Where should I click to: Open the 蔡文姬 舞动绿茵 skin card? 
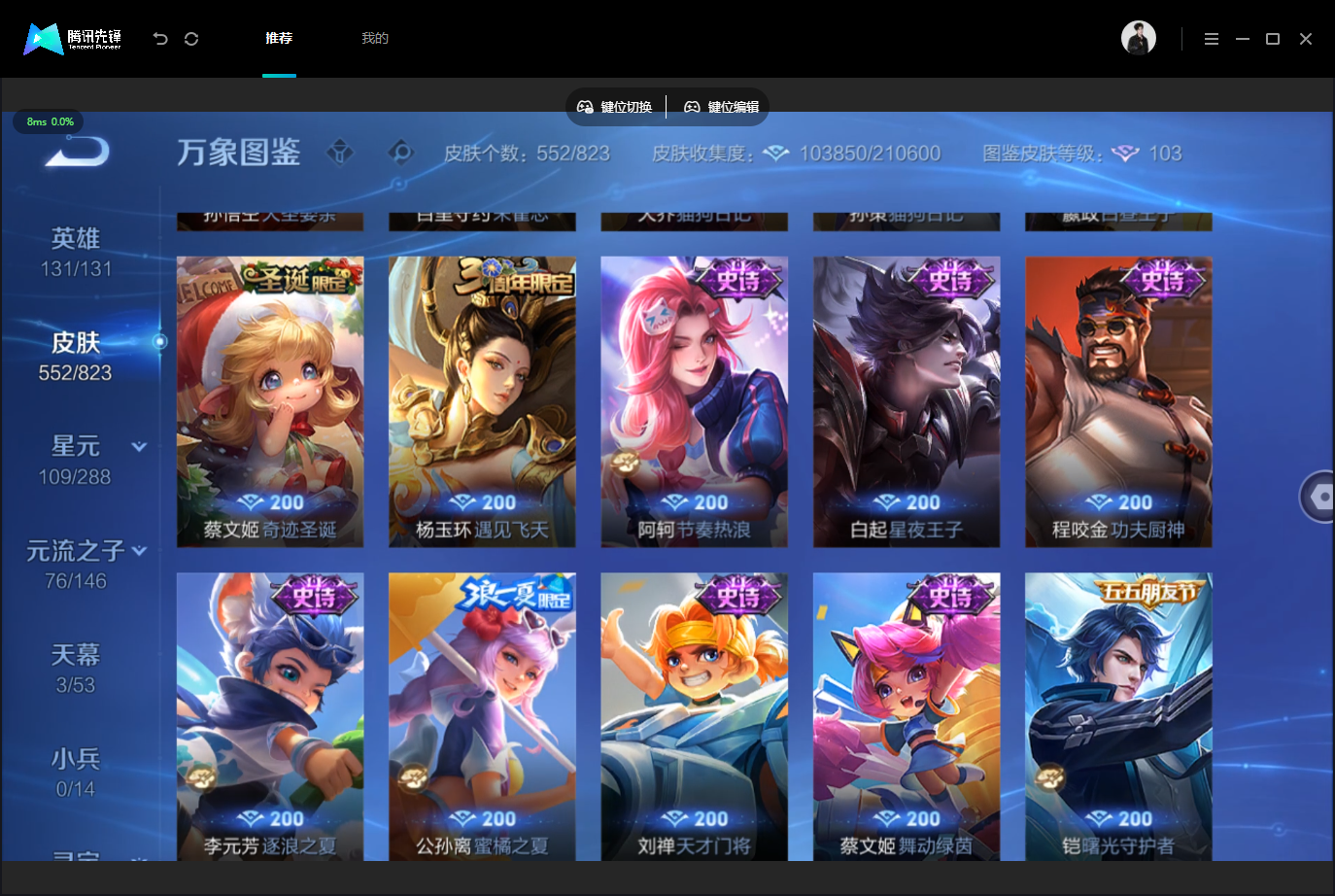[907, 716]
